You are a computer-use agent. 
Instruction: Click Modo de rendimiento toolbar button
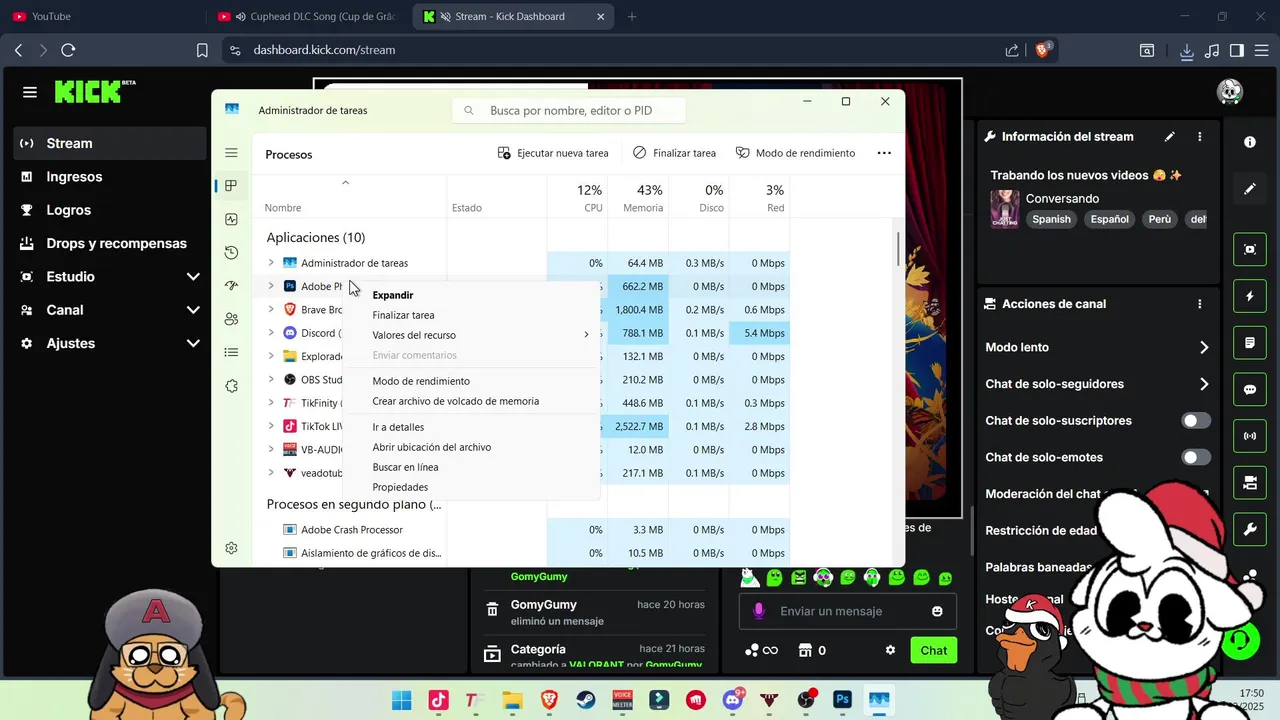[796, 153]
